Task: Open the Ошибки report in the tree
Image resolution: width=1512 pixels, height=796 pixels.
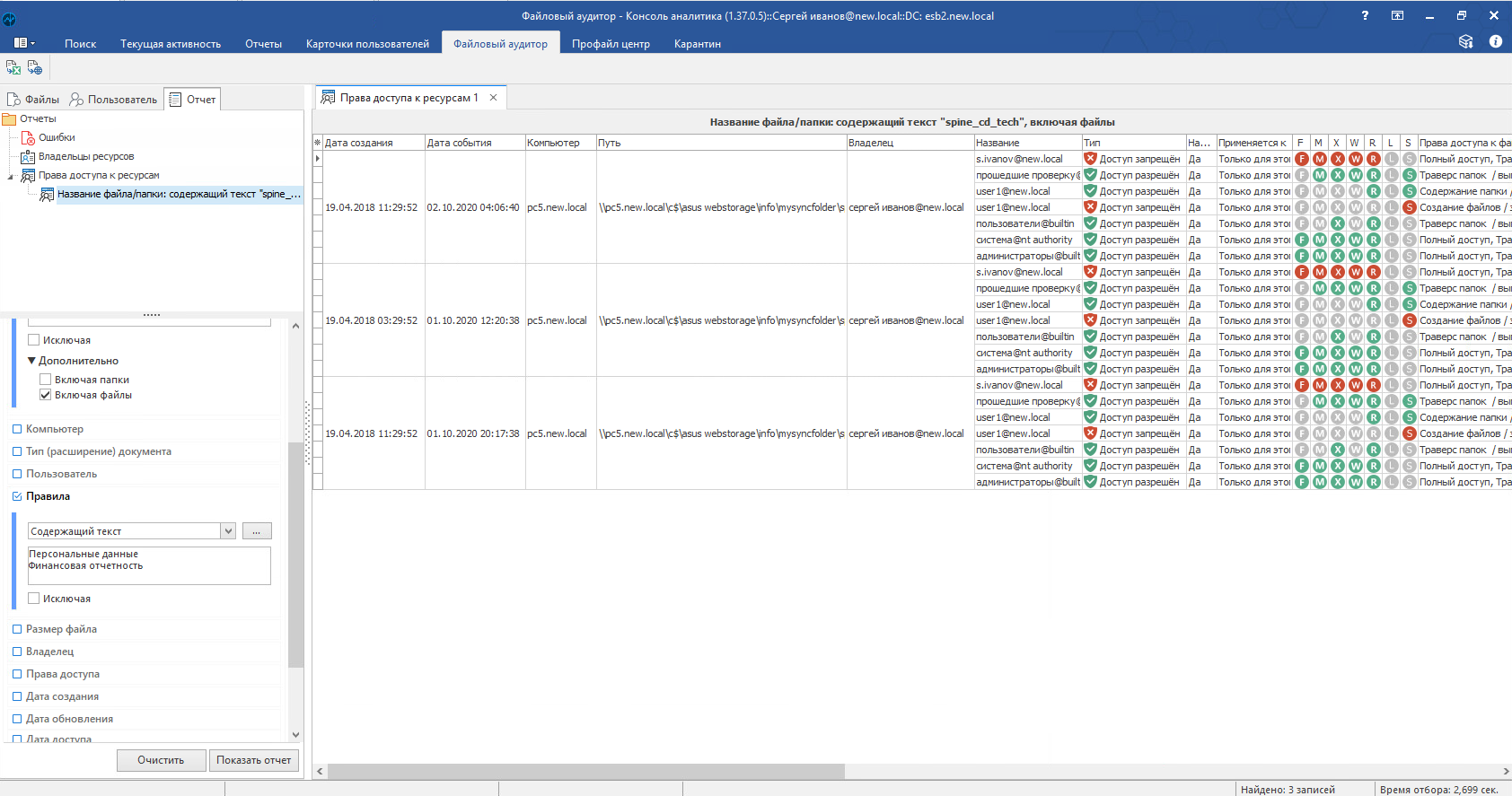Action: [57, 137]
